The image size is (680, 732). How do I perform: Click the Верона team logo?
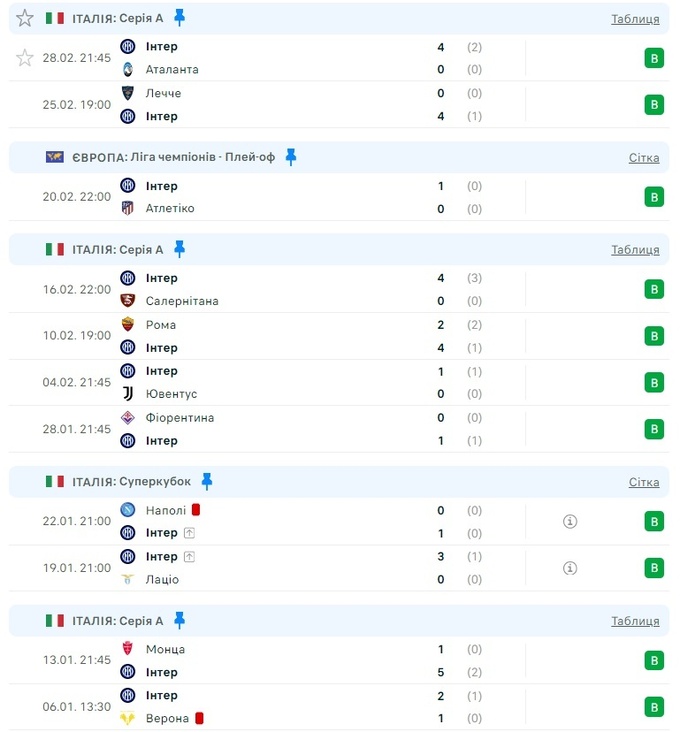[x=127, y=718]
